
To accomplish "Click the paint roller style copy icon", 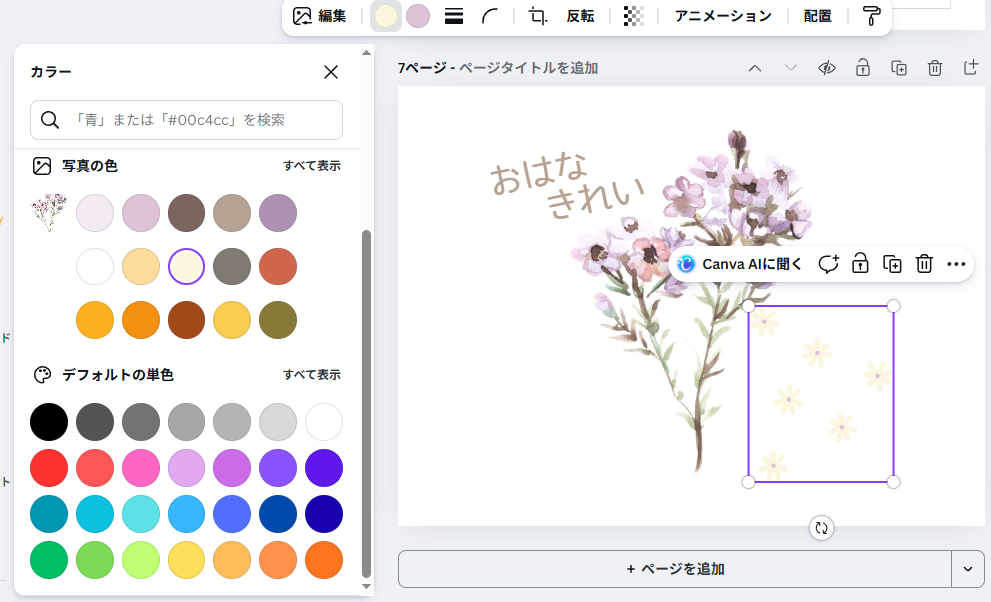I will pos(871,16).
